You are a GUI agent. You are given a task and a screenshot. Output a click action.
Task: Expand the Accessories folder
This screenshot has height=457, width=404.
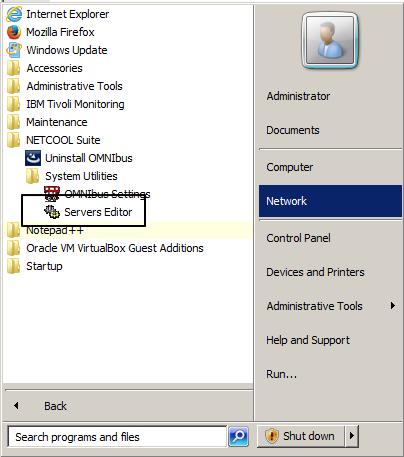(54, 68)
